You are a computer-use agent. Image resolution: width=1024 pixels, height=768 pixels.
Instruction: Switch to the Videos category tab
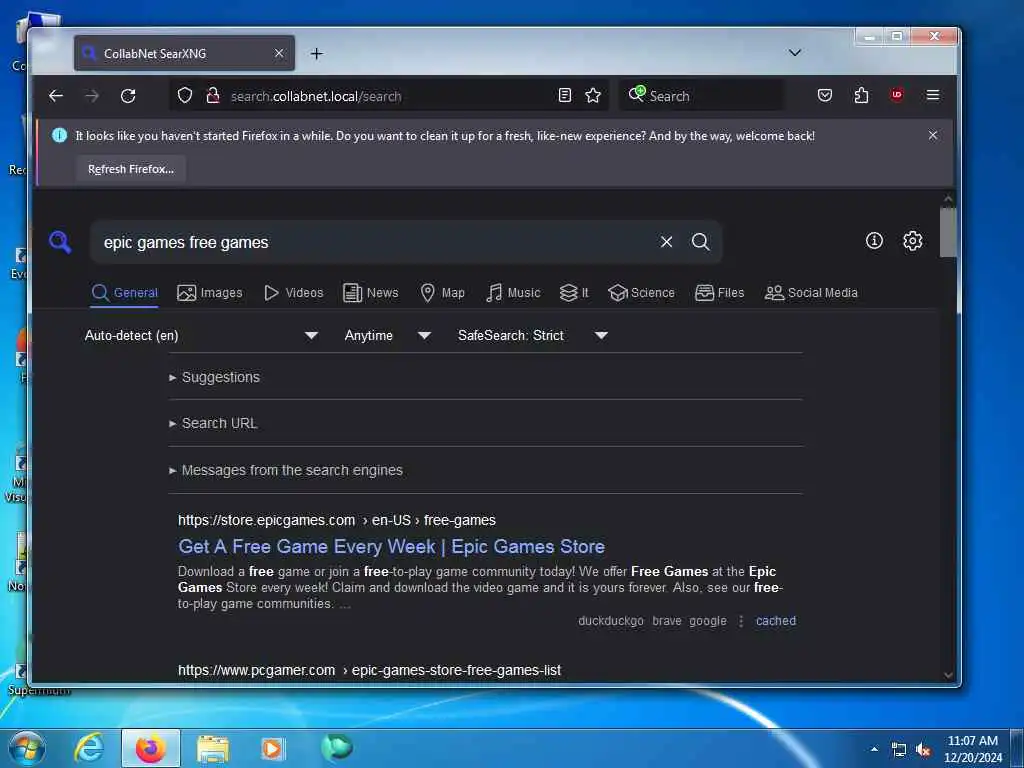(x=293, y=293)
